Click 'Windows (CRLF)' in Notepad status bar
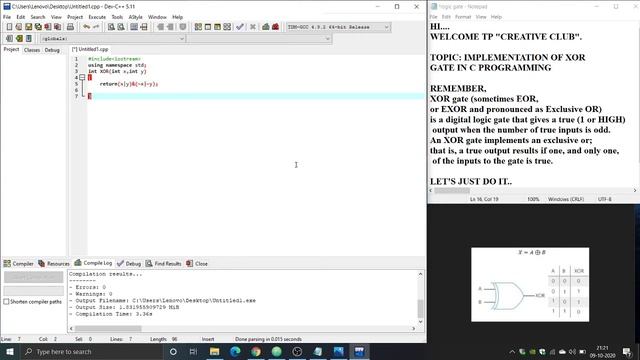Screen dimensions: 640x360 click(x=566, y=199)
